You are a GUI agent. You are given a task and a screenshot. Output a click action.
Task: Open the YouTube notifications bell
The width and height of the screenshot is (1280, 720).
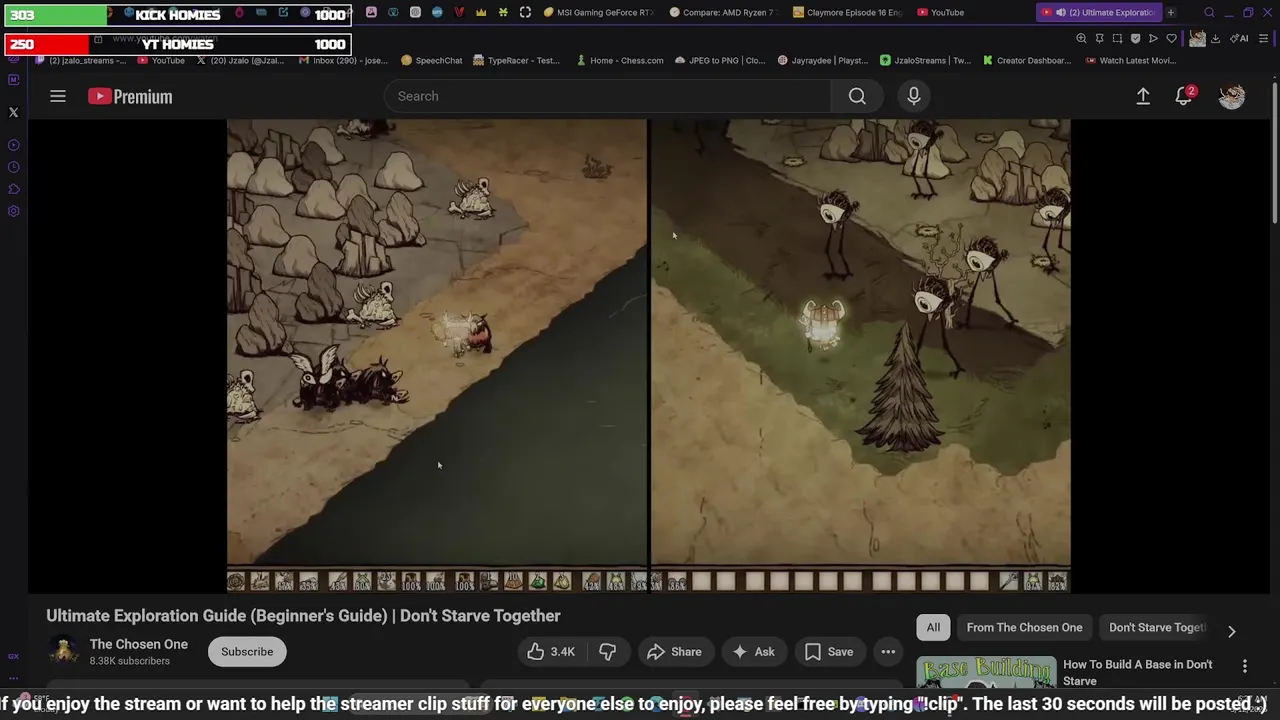coord(1184,96)
